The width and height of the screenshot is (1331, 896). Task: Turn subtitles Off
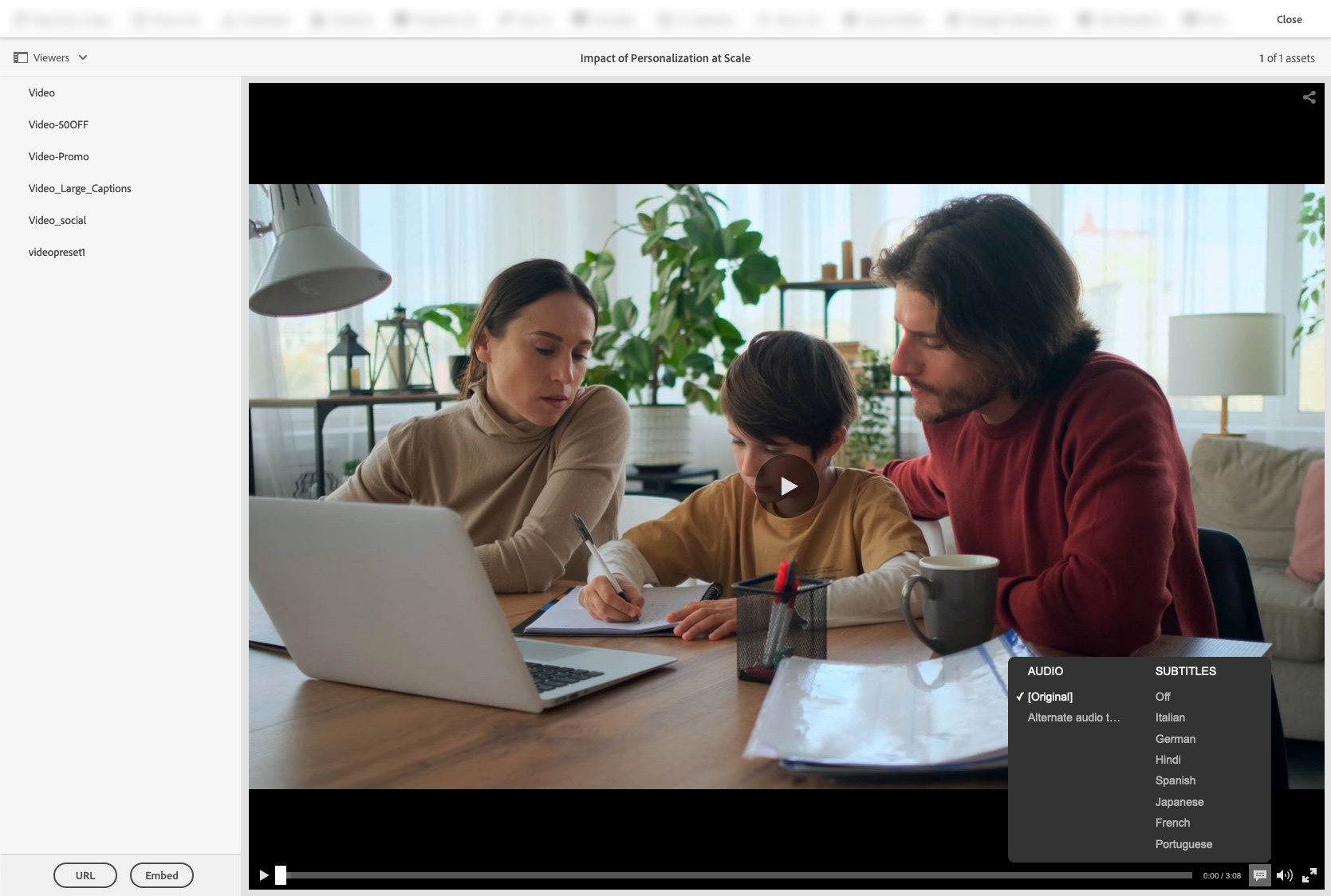1163,697
